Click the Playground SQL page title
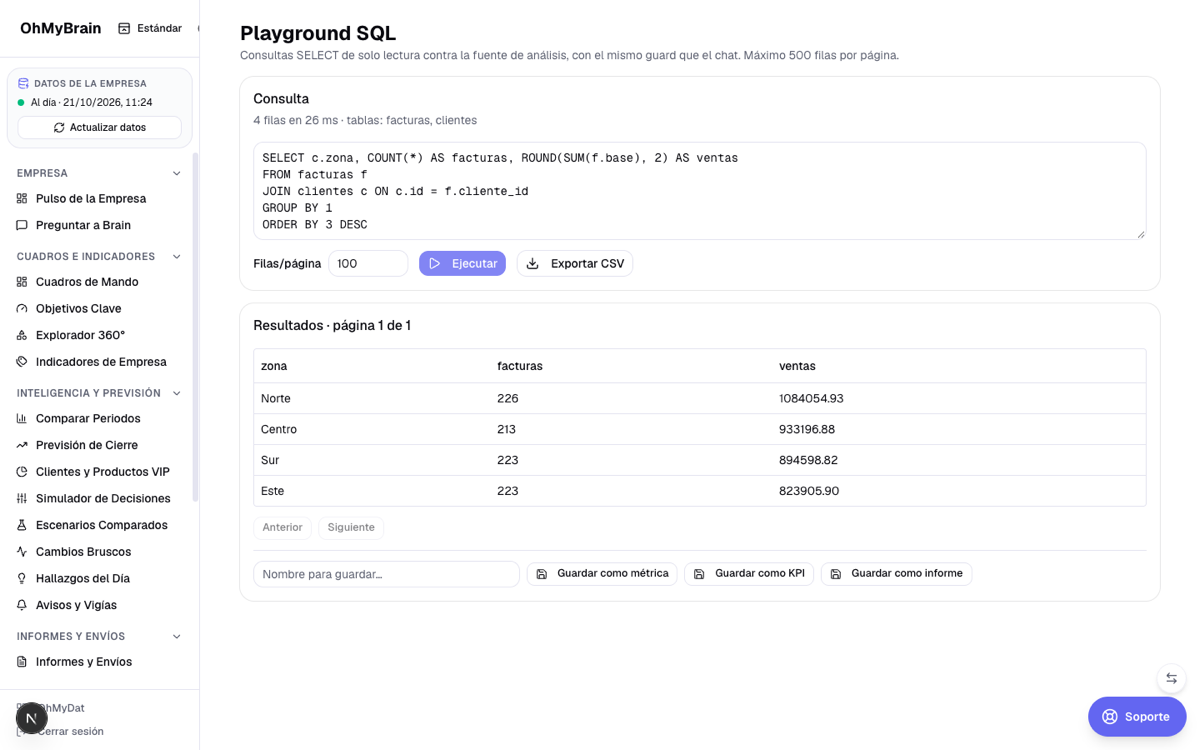The image size is (1200, 750). click(x=318, y=34)
